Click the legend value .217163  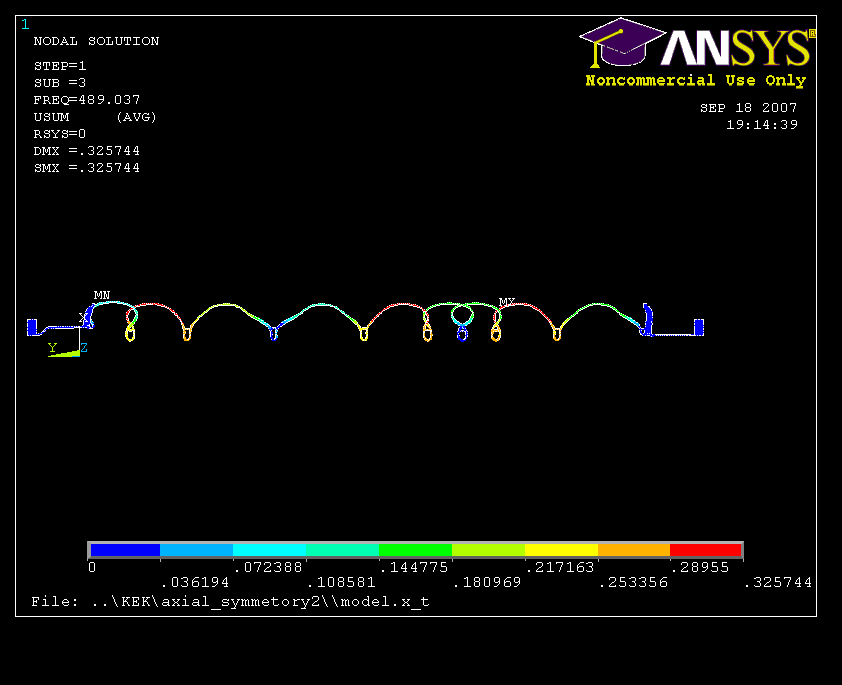(560, 567)
